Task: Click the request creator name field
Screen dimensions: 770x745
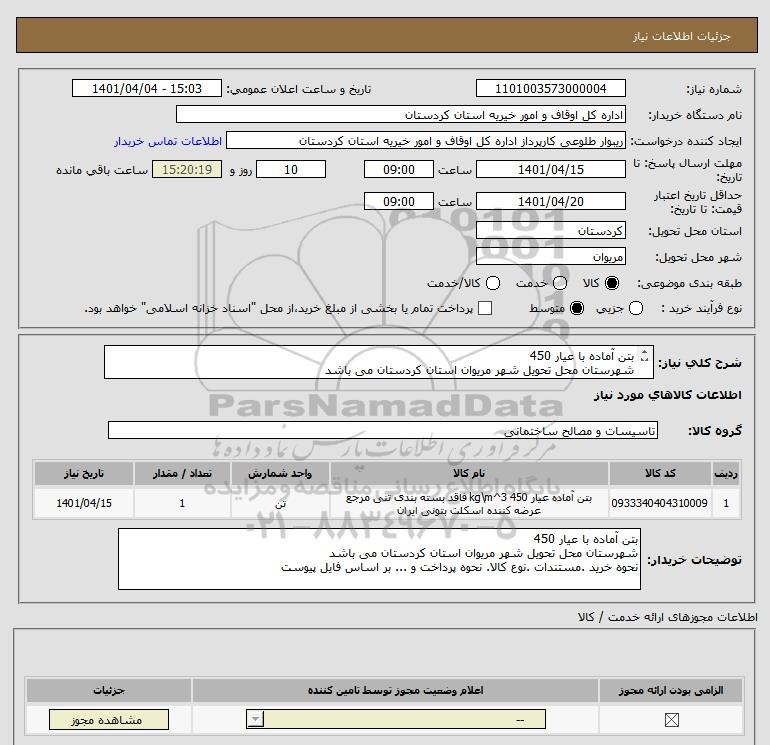Action: [x=426, y=140]
